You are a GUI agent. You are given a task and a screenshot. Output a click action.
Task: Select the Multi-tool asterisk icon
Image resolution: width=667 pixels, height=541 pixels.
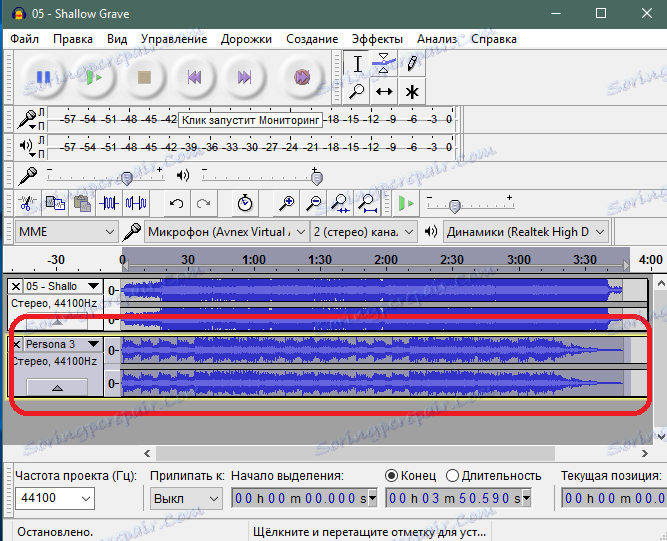pyautogui.click(x=411, y=91)
